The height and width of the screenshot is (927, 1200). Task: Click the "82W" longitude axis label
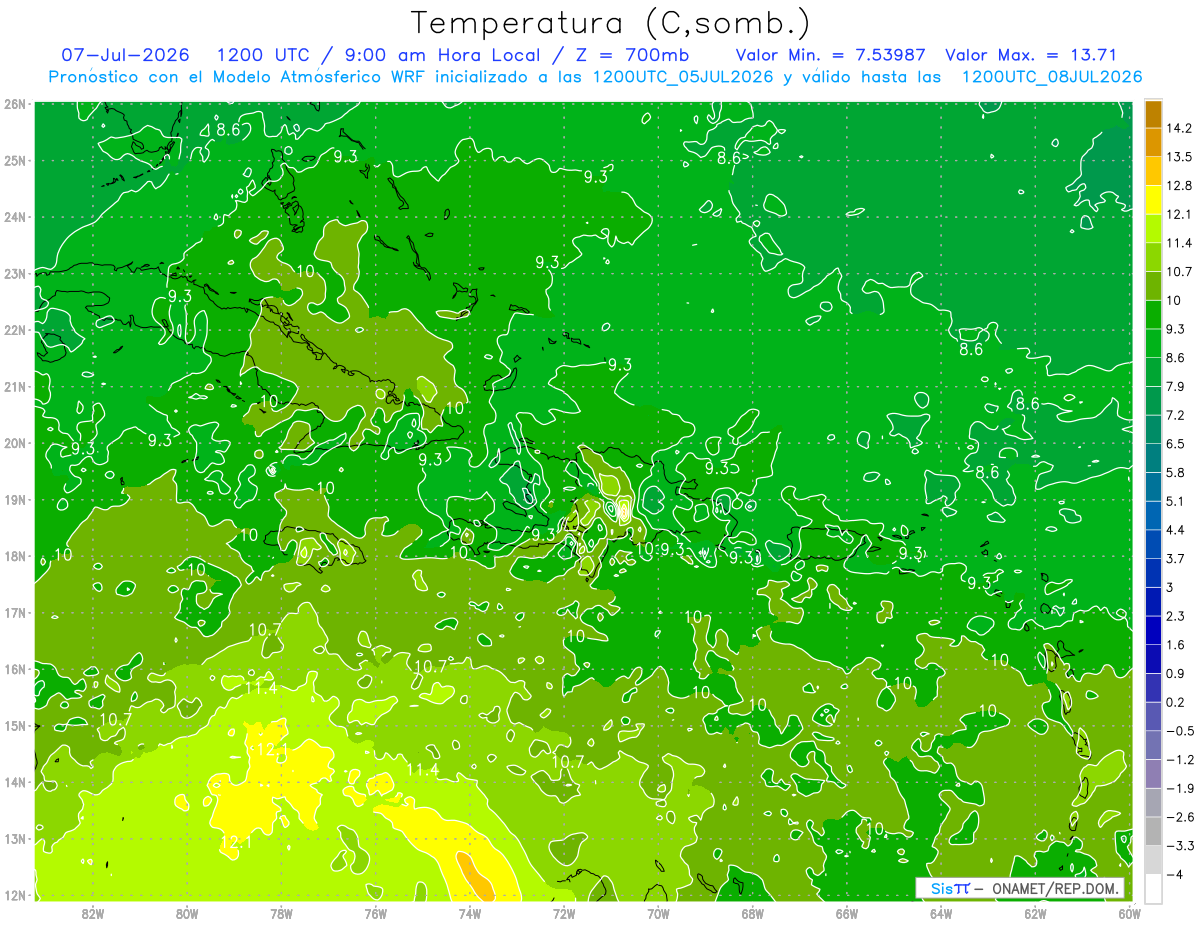[93, 913]
